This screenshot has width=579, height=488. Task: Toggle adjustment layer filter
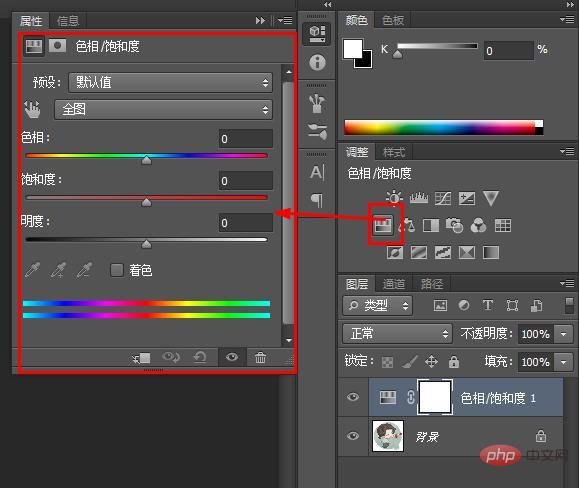pyautogui.click(x=464, y=305)
